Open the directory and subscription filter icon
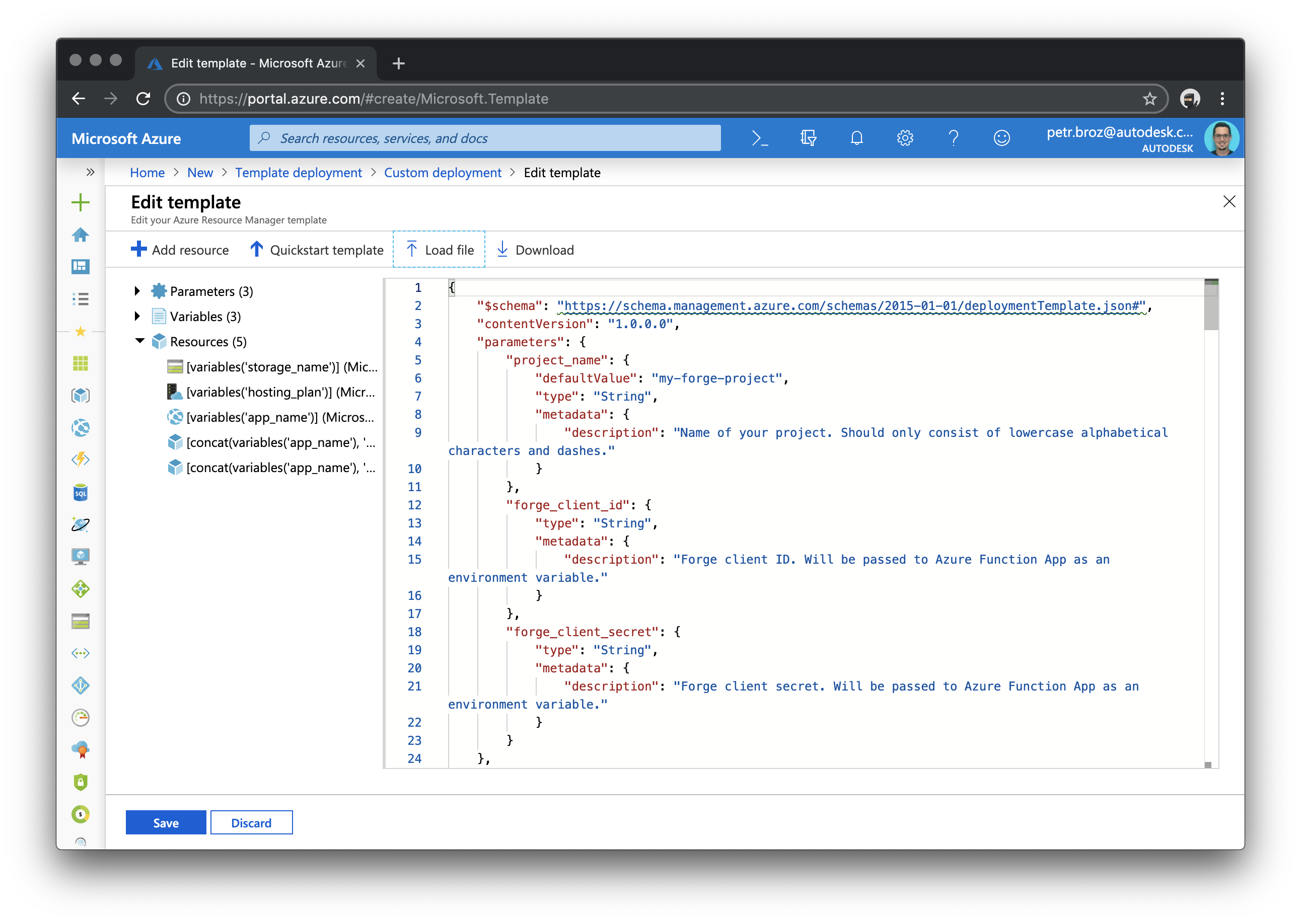1301x924 pixels. [808, 138]
